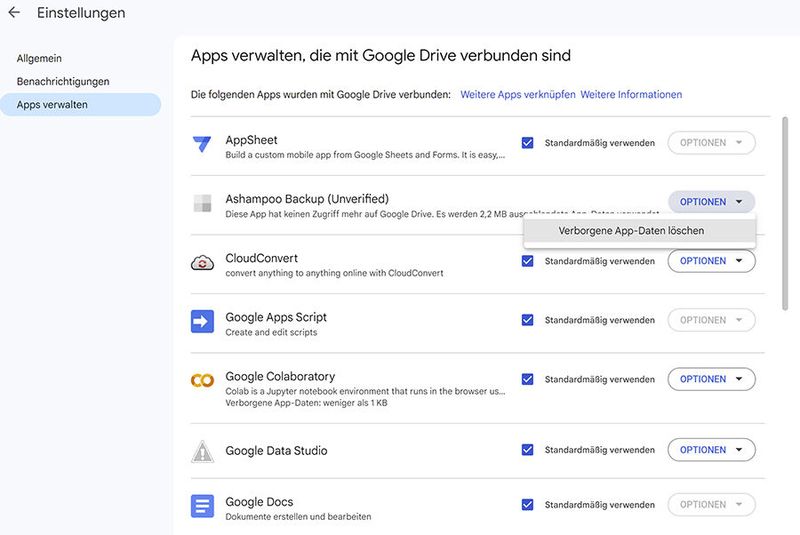Screen dimensions: 800x535
Task: Click the Ashampoo Backup placeholder icon
Action: [x=202, y=203]
